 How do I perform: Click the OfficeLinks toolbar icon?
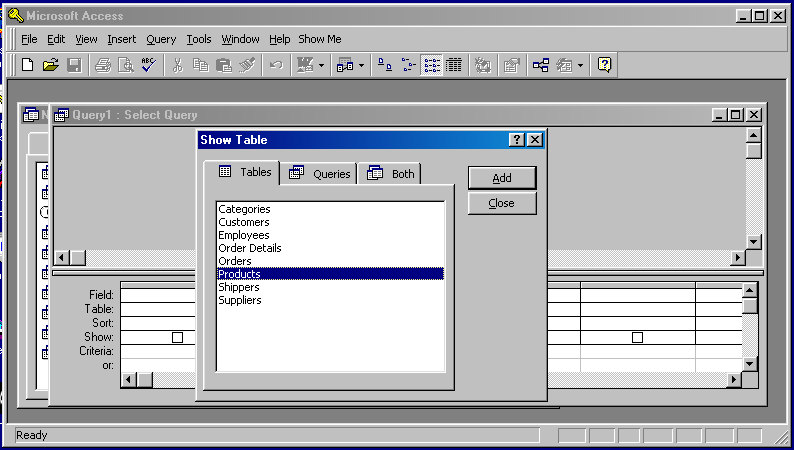305,65
